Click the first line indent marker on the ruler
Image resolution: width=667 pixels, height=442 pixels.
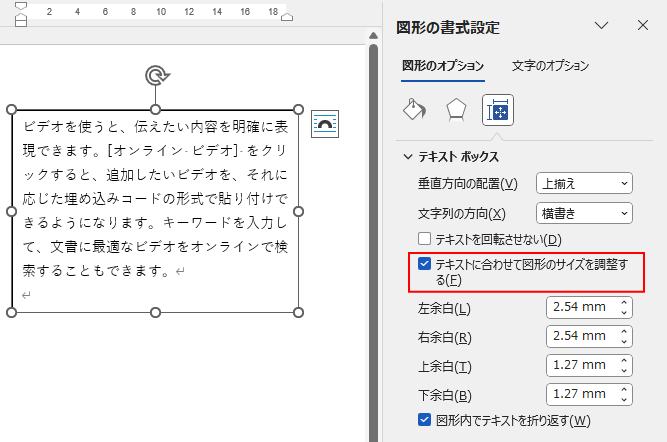tap(21, 6)
